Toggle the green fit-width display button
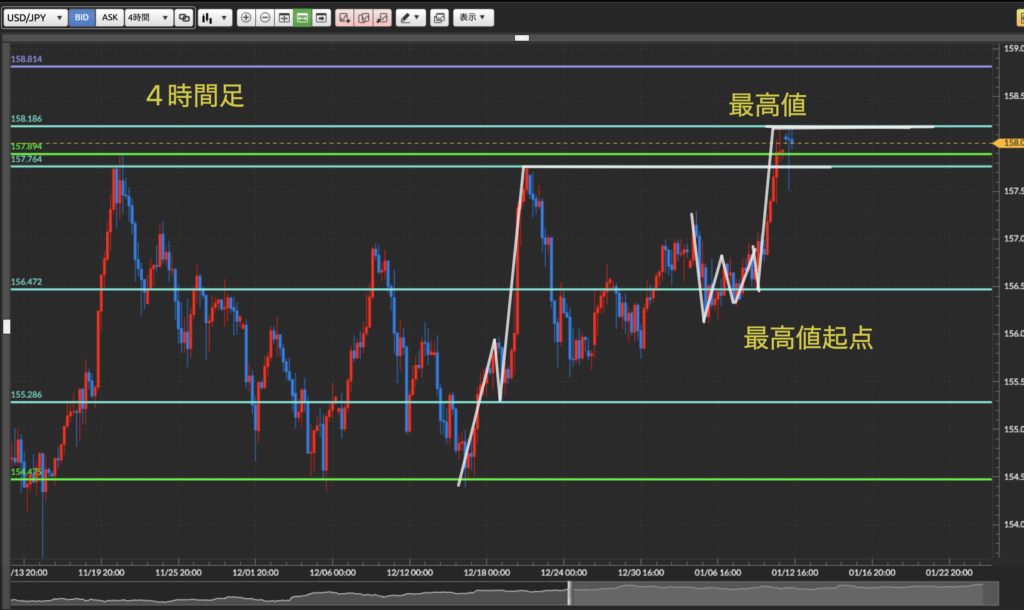1024x610 pixels. coord(302,18)
